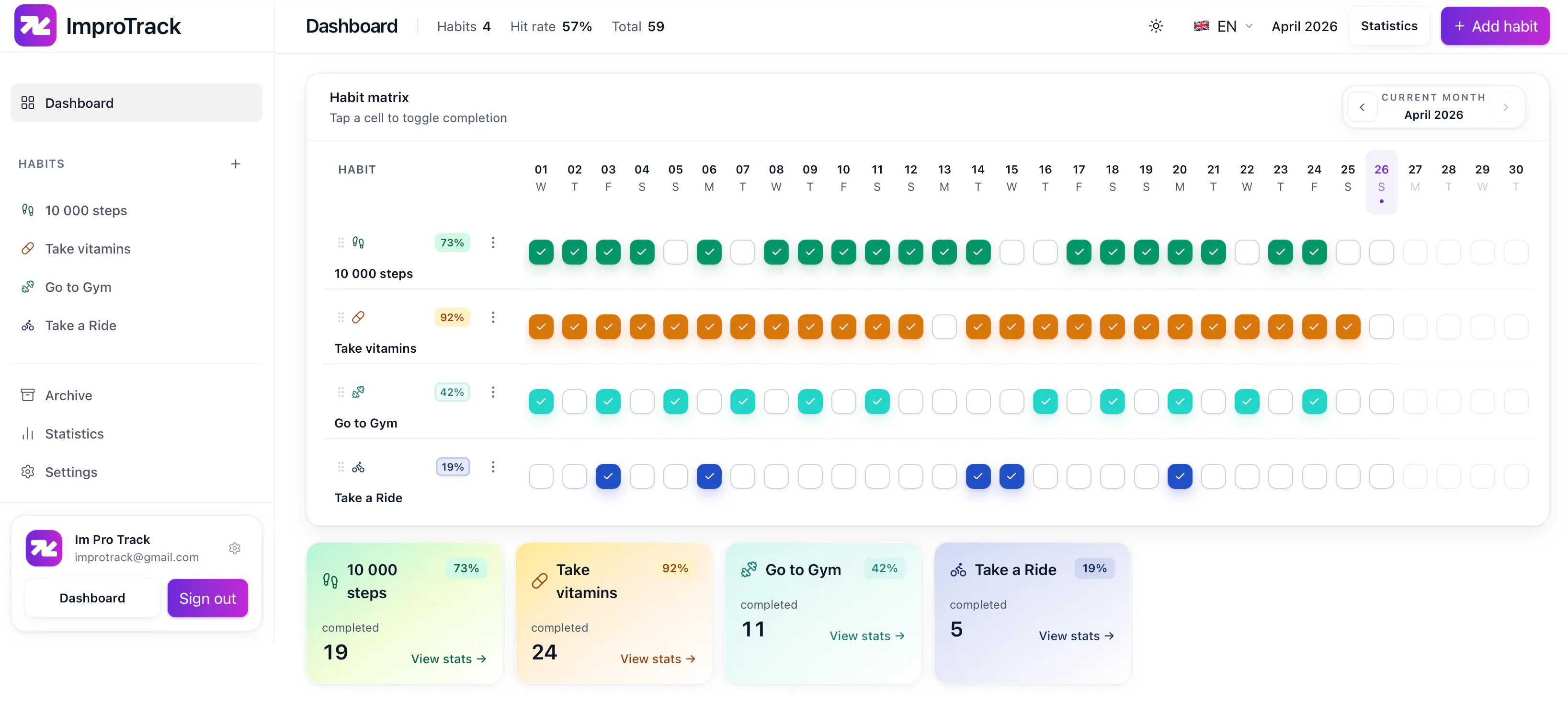Click footsteps icon on the 10 000 steps card

[330, 580]
